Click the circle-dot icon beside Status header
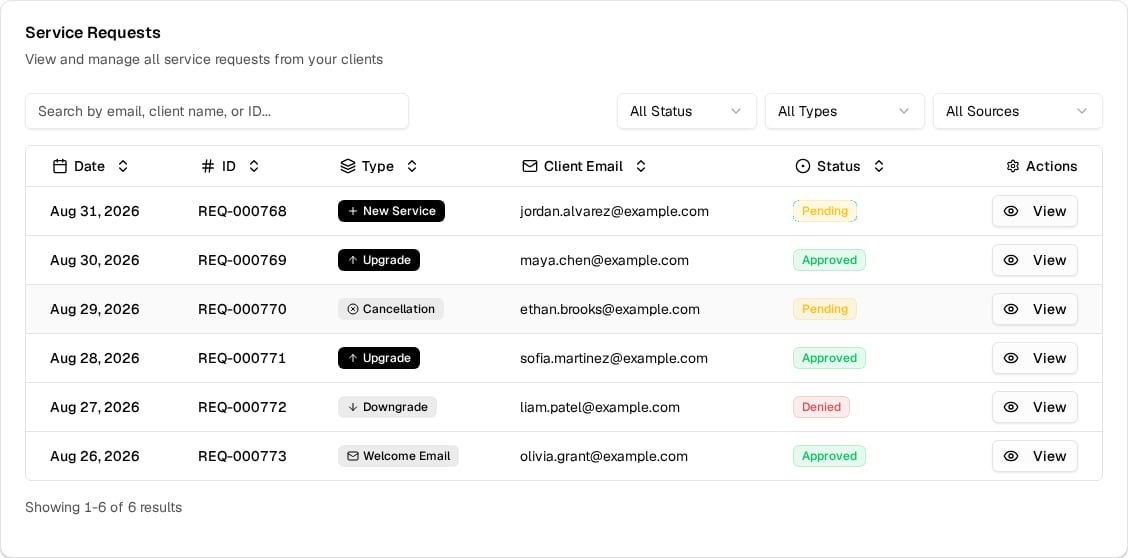Viewport: 1128px width, 558px height. tap(802, 166)
